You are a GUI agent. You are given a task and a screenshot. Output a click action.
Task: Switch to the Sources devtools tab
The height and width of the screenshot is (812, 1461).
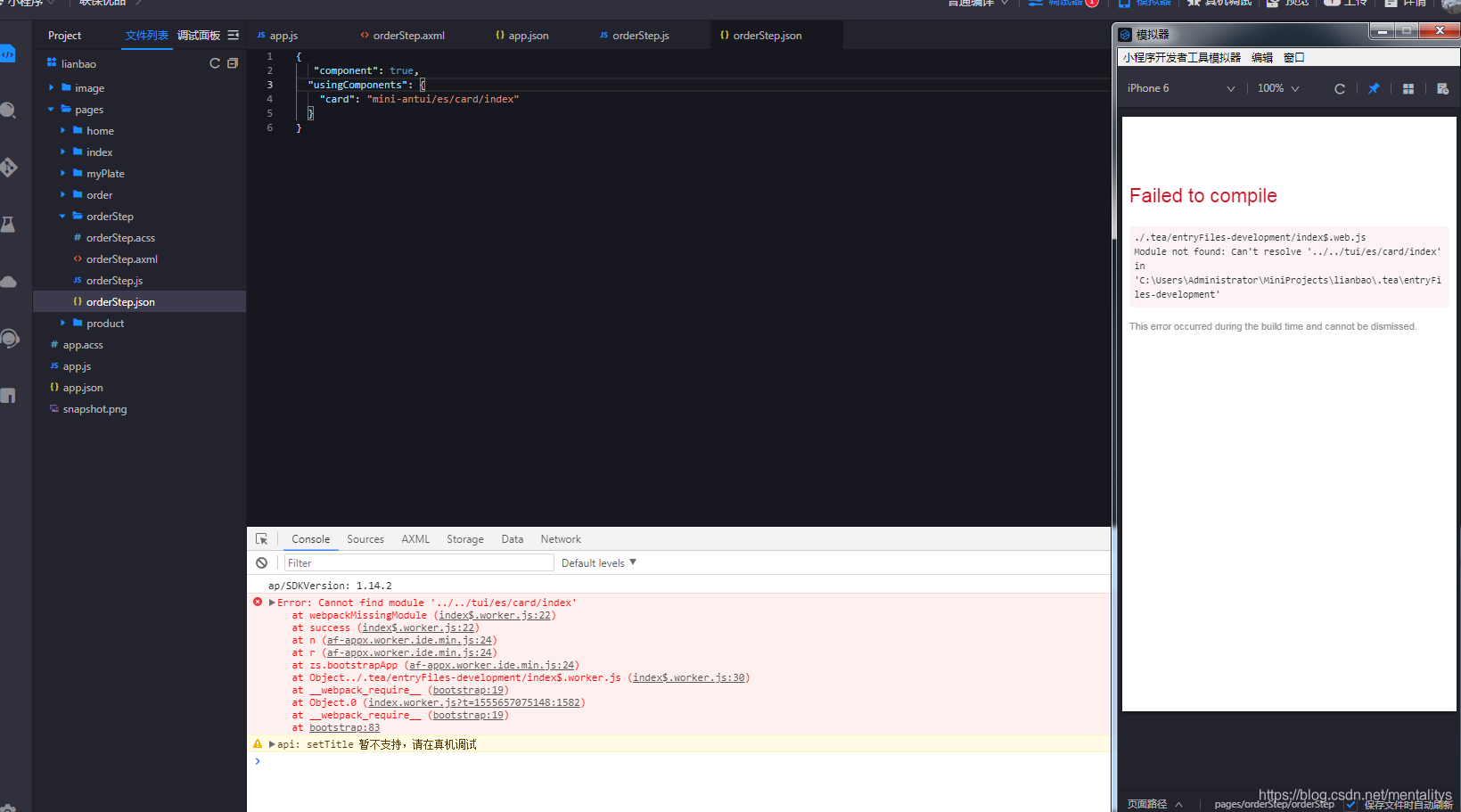[x=365, y=539]
